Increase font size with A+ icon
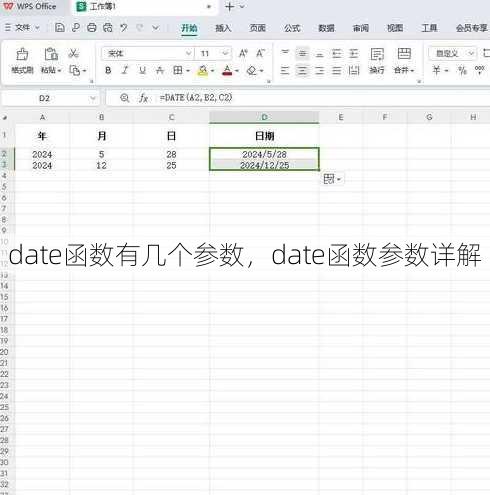Viewport: 490px width, 495px height. (x=243, y=53)
